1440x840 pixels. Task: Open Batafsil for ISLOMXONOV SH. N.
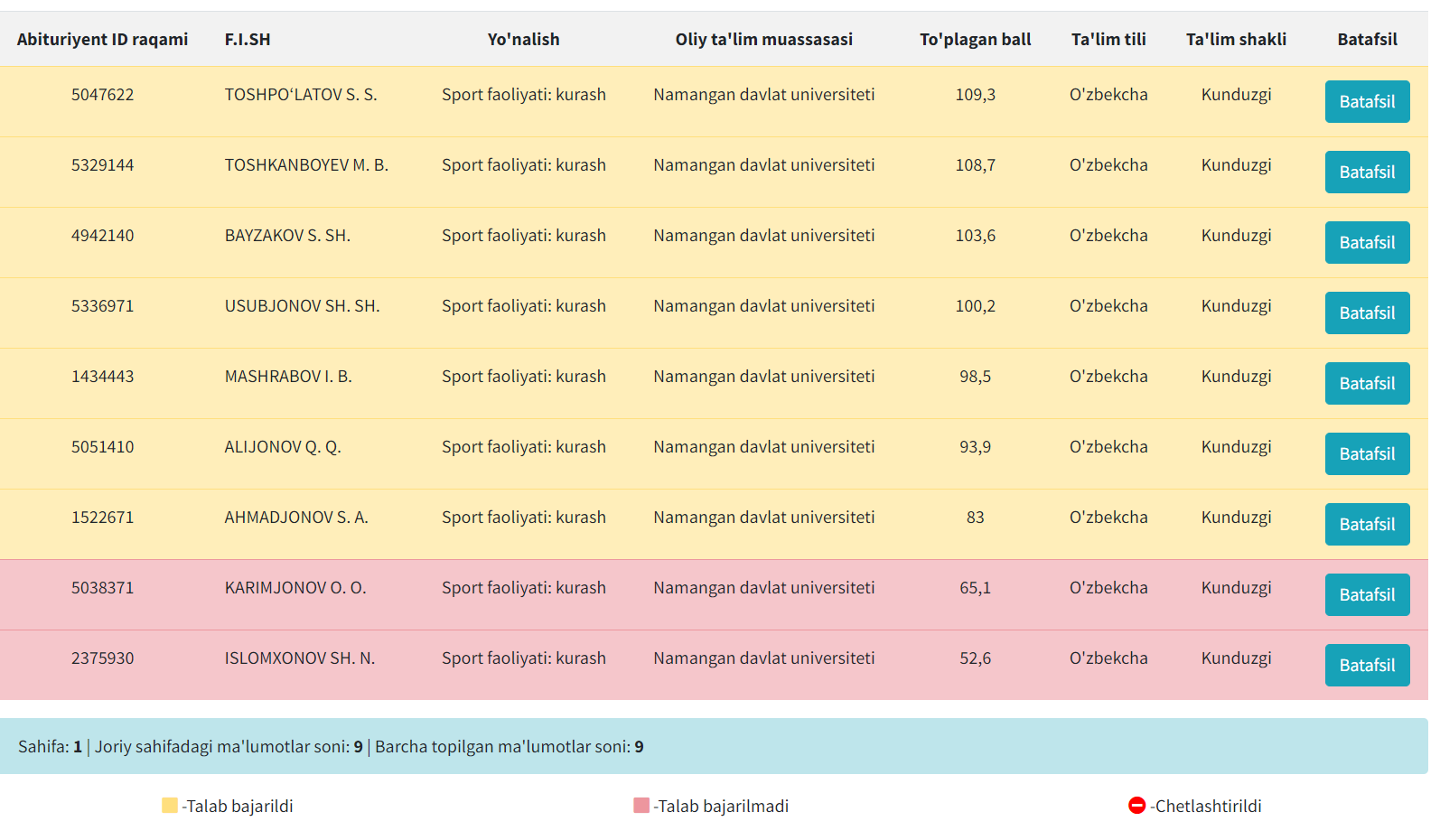(1367, 666)
